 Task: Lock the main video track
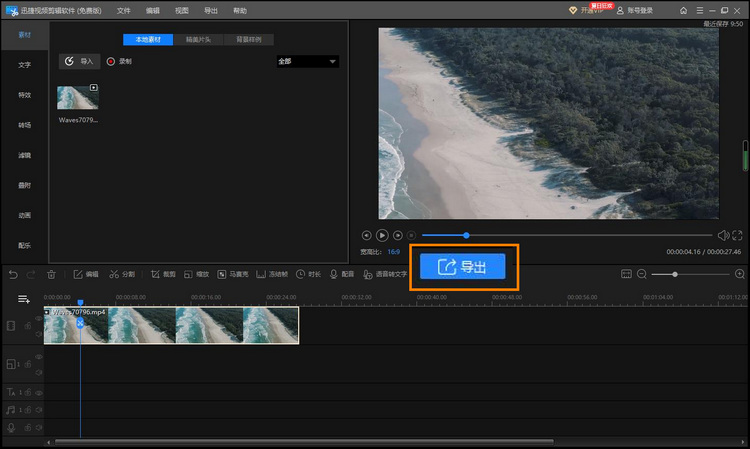28,326
